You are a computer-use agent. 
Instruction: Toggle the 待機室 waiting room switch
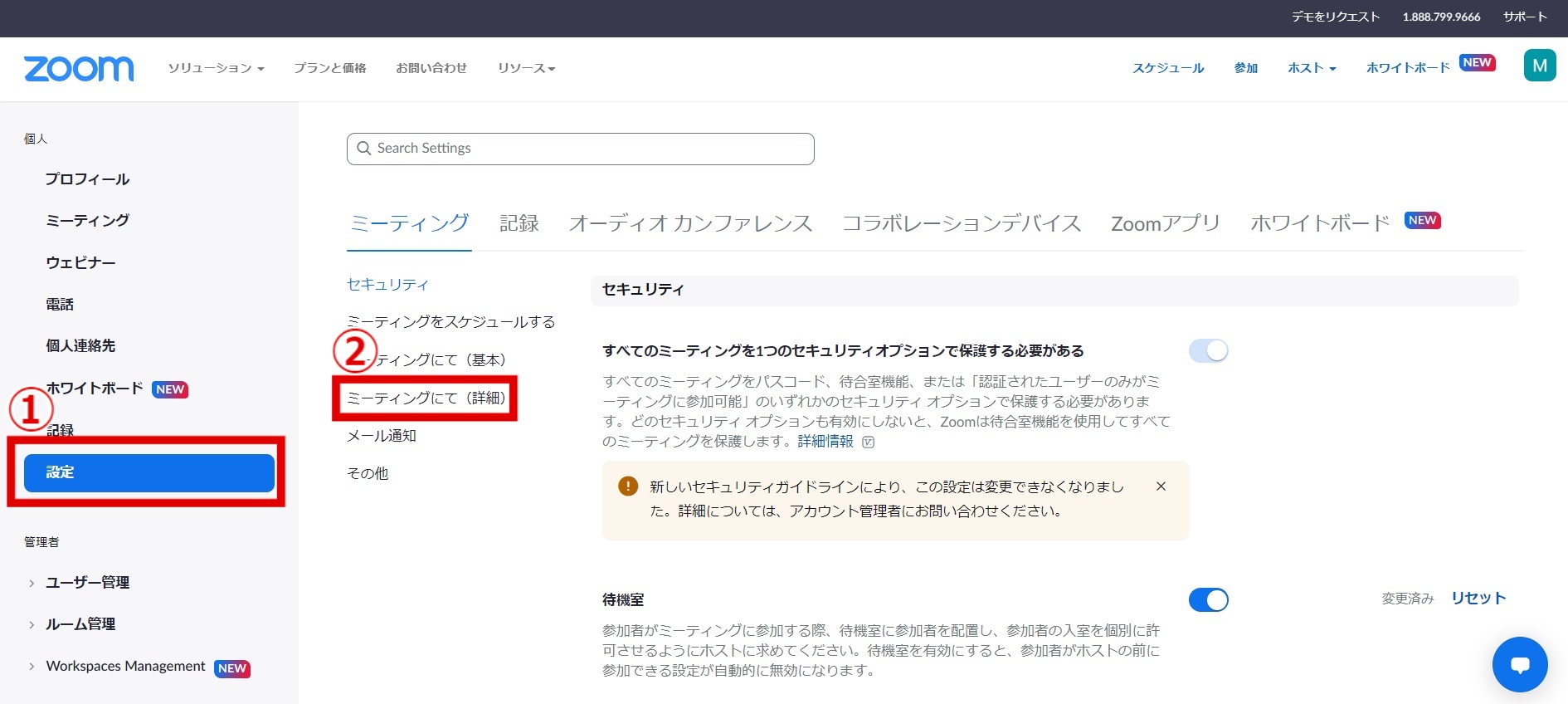click(x=1208, y=599)
